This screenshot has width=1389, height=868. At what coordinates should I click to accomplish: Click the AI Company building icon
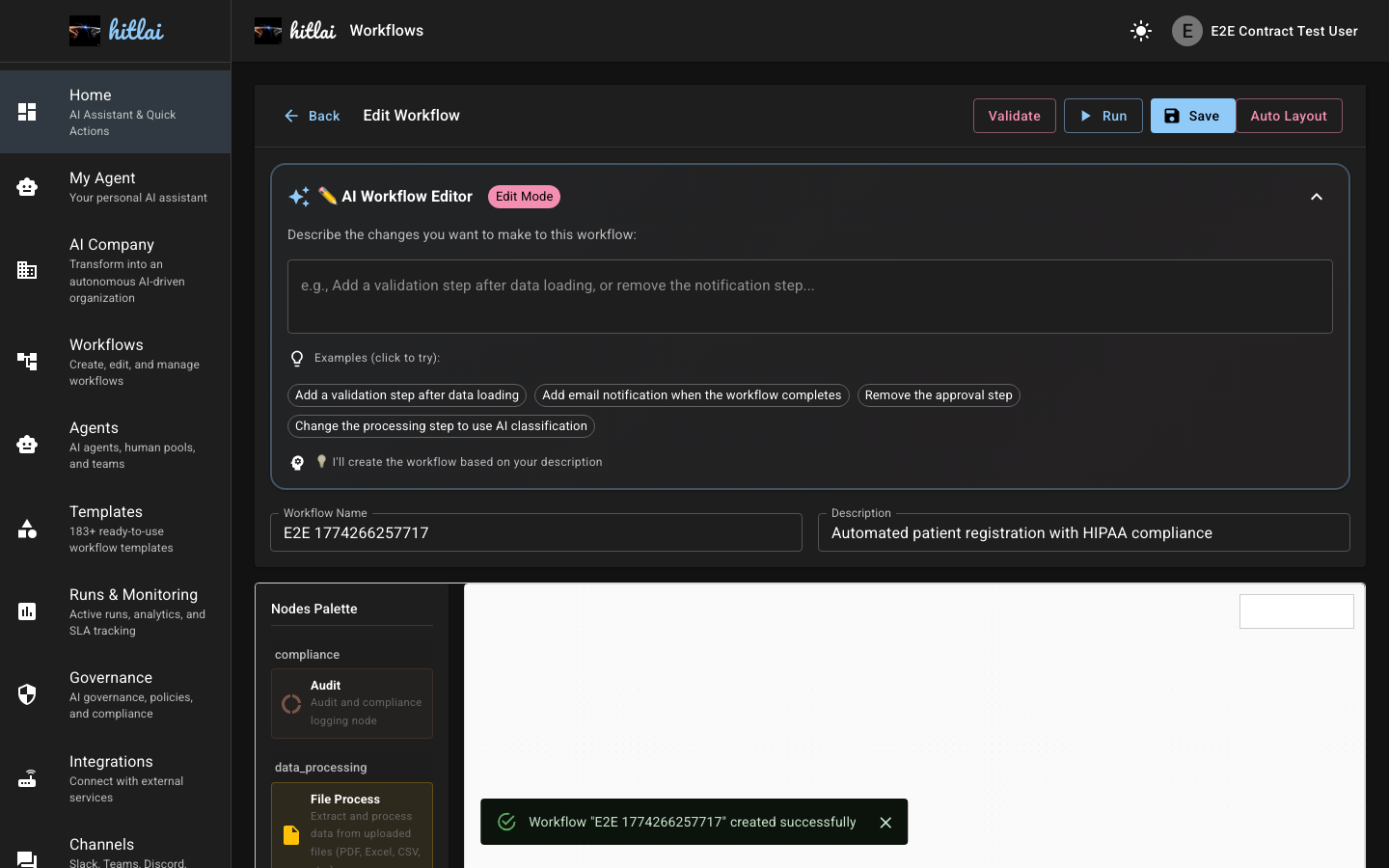(27, 270)
